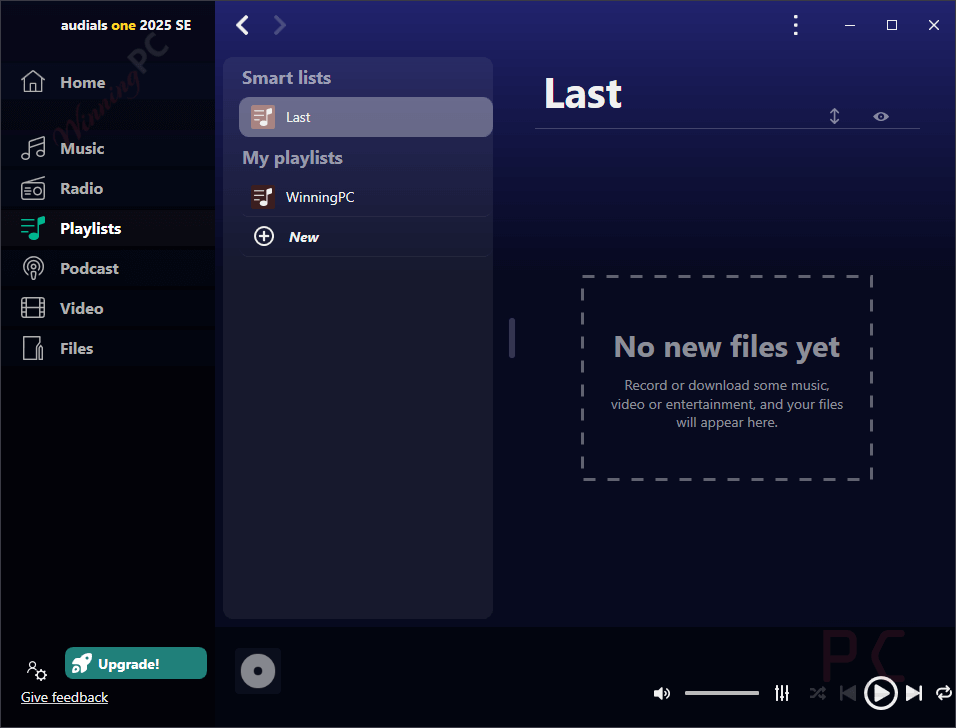
Task: Click the Music note icon
Action: click(33, 148)
